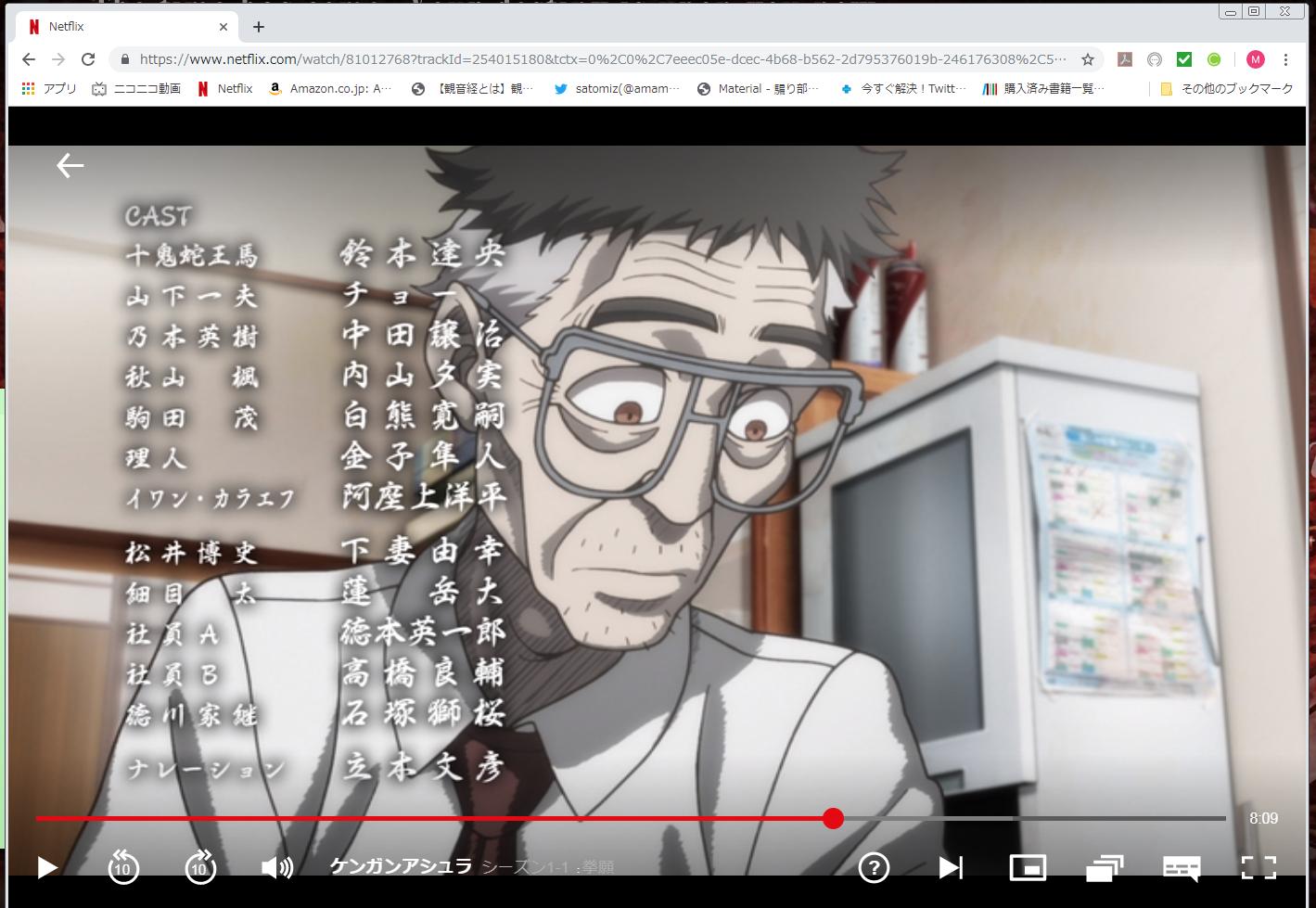Minimize the Chrome window
This screenshot has height=908, width=1316.
tap(1231, 12)
